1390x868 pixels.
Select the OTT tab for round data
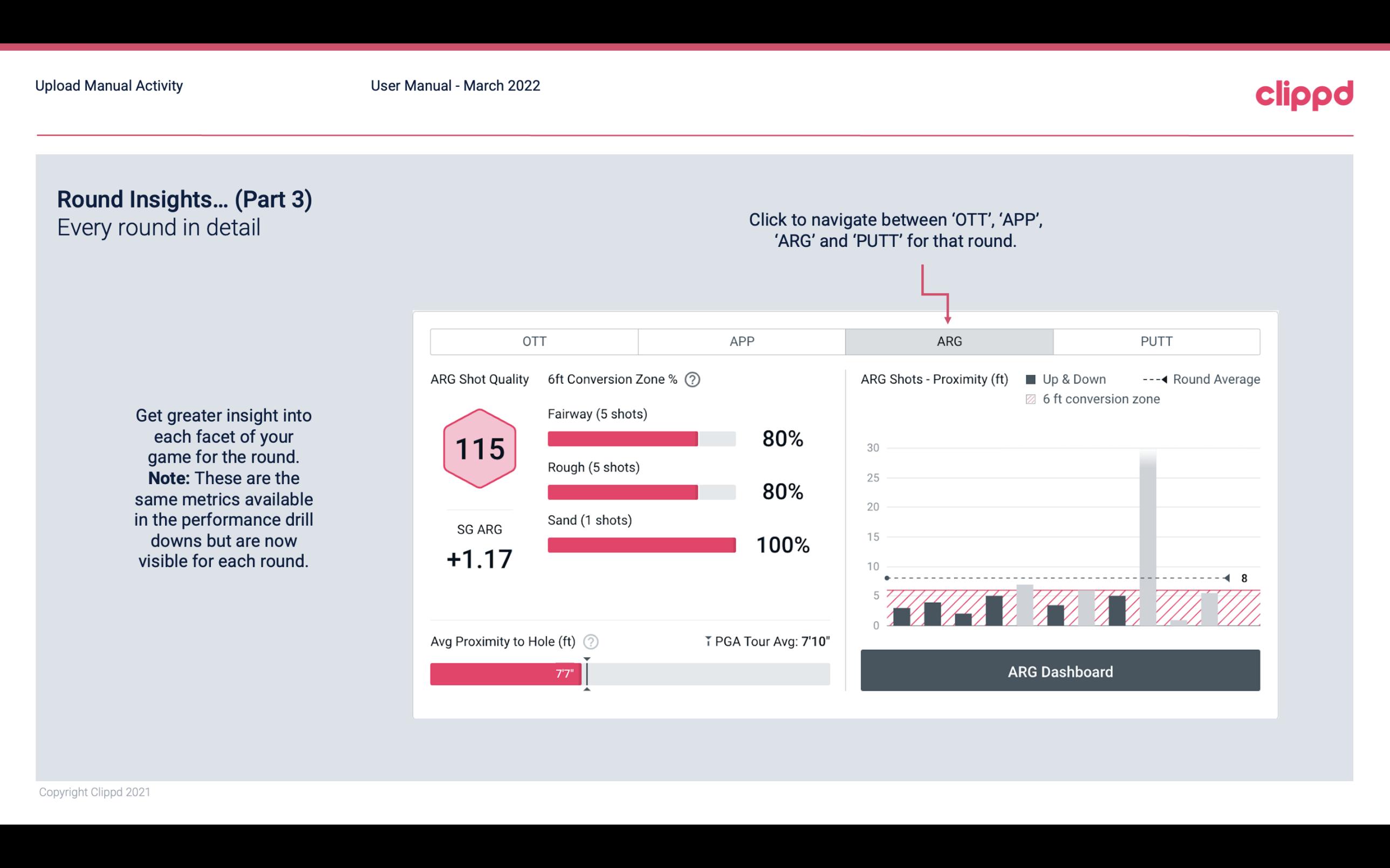click(x=535, y=342)
